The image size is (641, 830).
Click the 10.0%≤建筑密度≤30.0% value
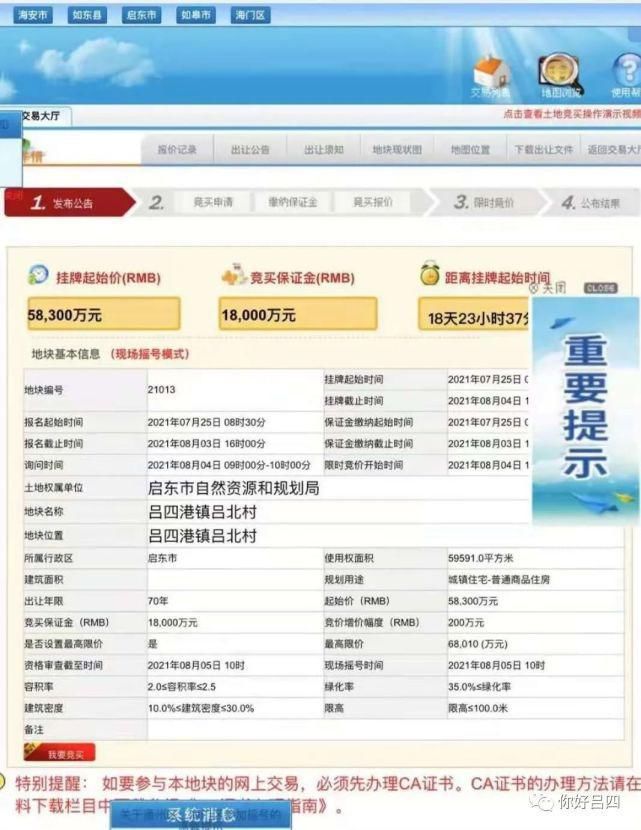[x=201, y=708]
